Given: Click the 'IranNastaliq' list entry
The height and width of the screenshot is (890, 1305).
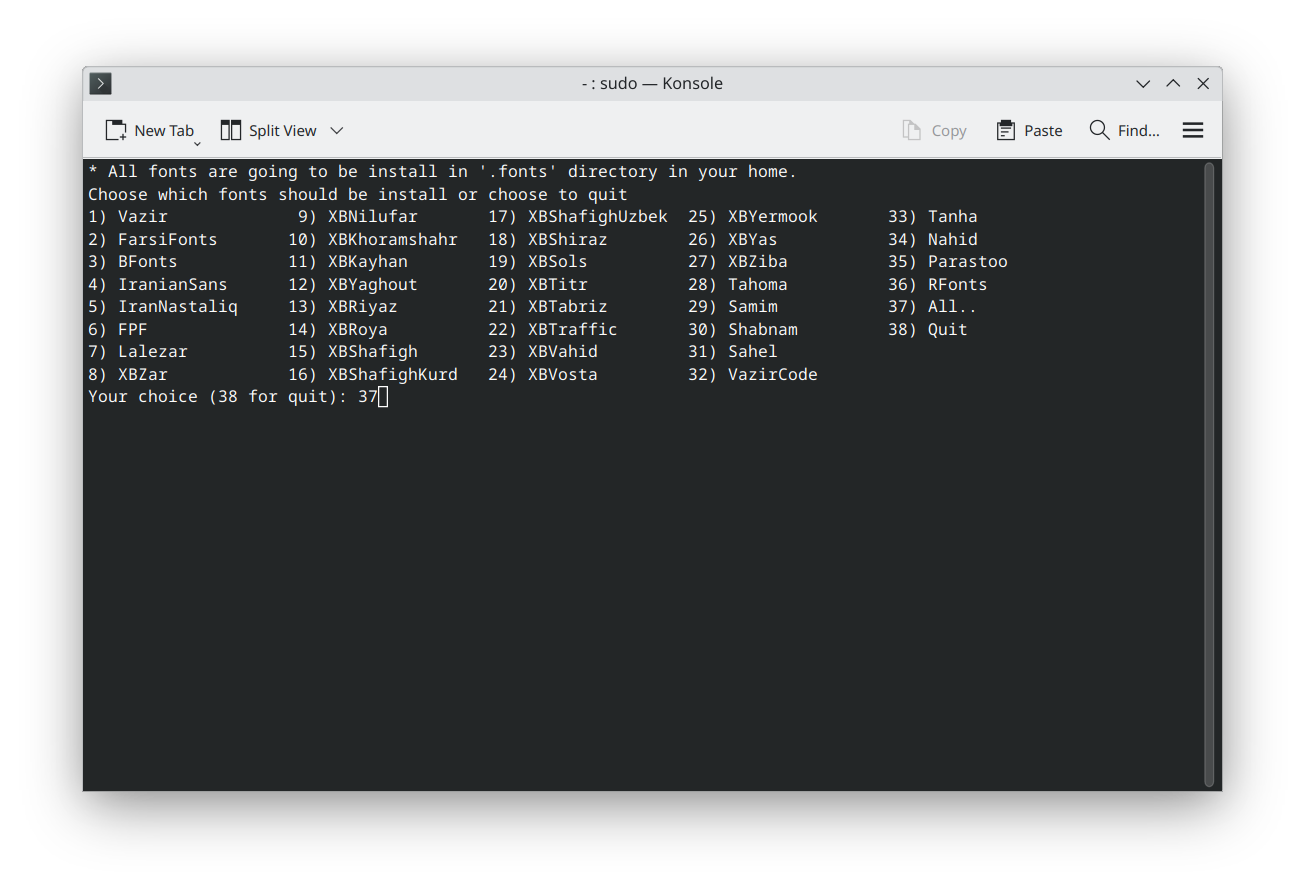Looking at the screenshot, I should click(x=178, y=307).
